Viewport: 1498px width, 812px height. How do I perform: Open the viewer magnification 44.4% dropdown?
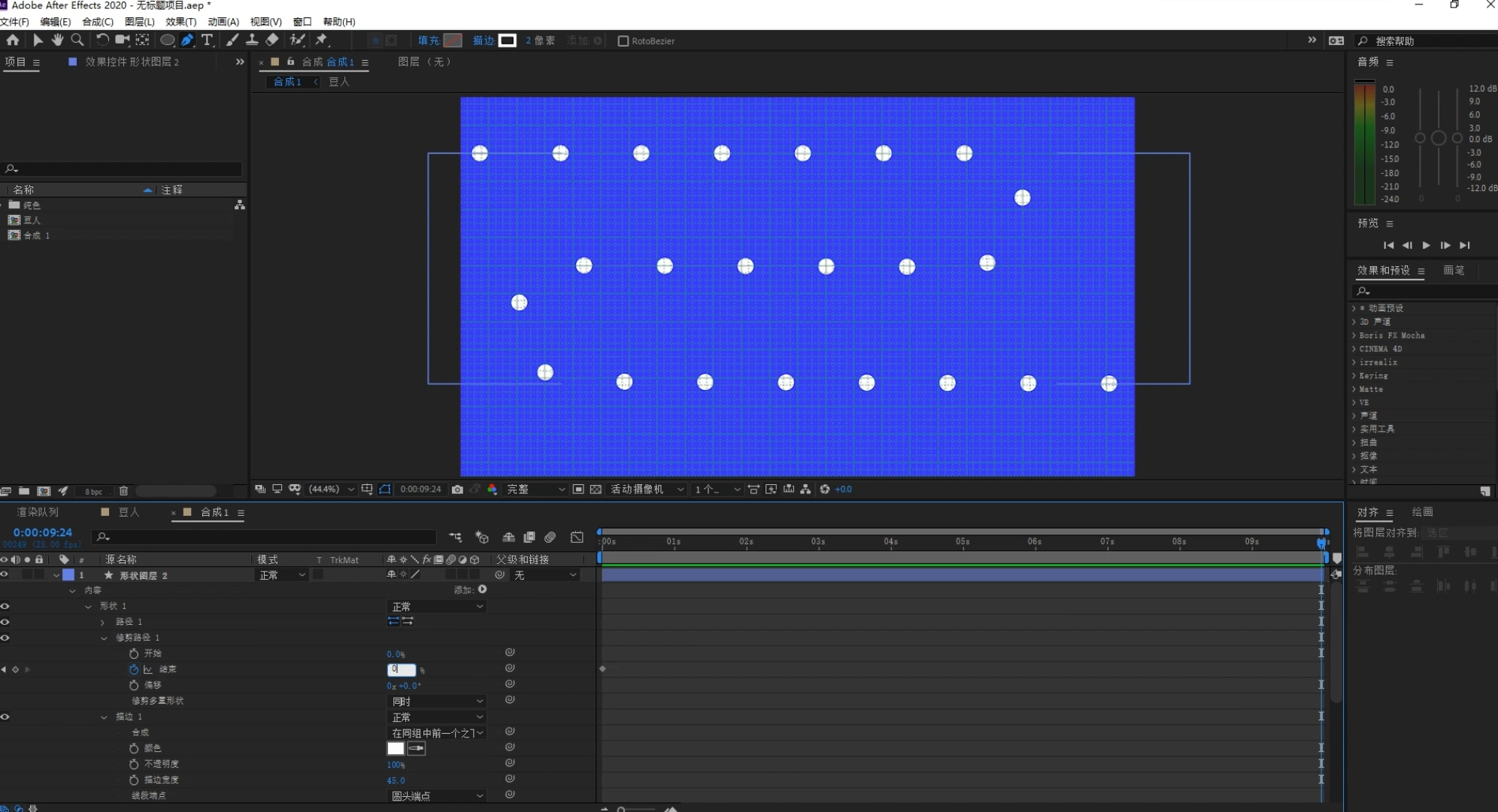point(332,489)
